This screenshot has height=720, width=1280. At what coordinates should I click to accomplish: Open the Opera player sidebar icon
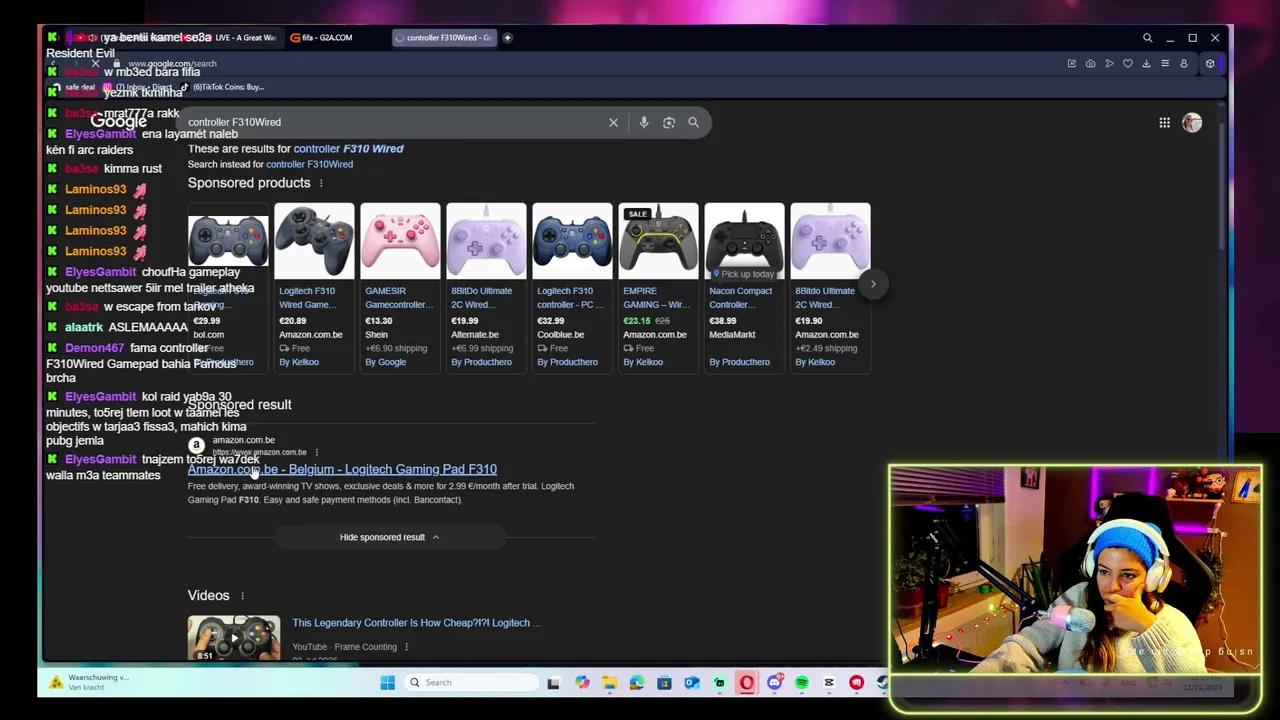(x=1109, y=64)
